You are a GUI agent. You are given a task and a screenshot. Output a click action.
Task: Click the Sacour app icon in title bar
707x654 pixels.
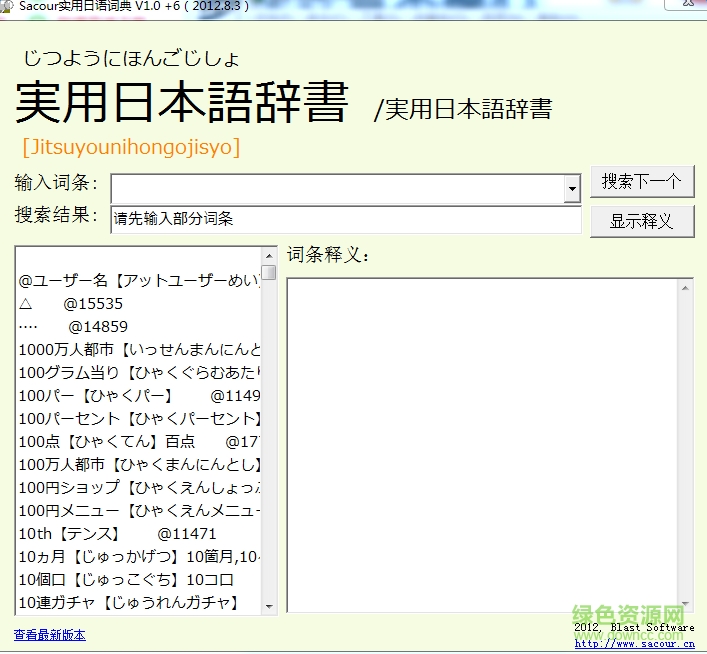[x=5, y=7]
